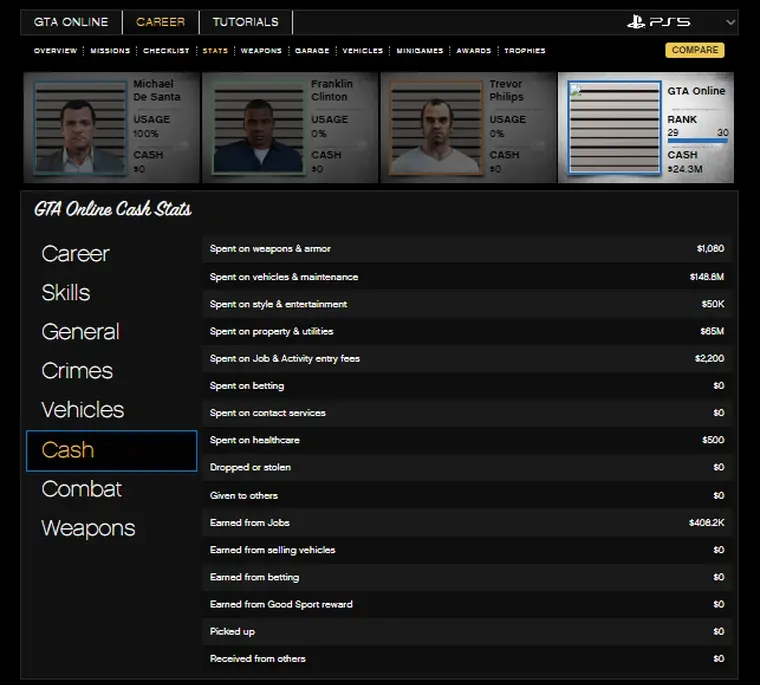Open Crimes stats category

[77, 371]
